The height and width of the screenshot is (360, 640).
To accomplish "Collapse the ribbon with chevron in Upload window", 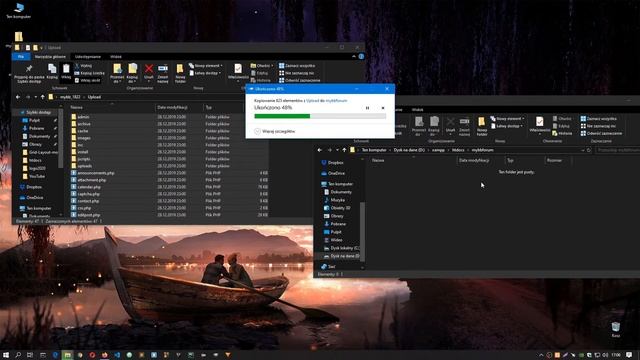I will pyautogui.click(x=354, y=57).
